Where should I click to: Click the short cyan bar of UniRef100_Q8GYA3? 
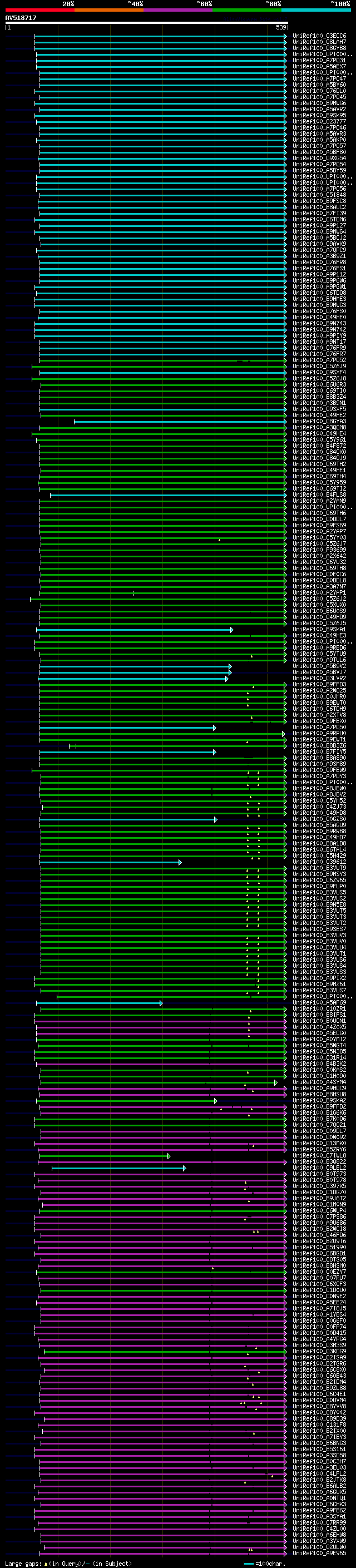(x=180, y=421)
